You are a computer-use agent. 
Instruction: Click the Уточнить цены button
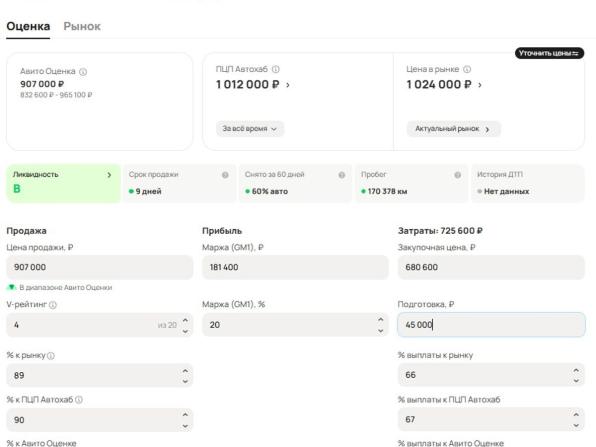pos(549,53)
